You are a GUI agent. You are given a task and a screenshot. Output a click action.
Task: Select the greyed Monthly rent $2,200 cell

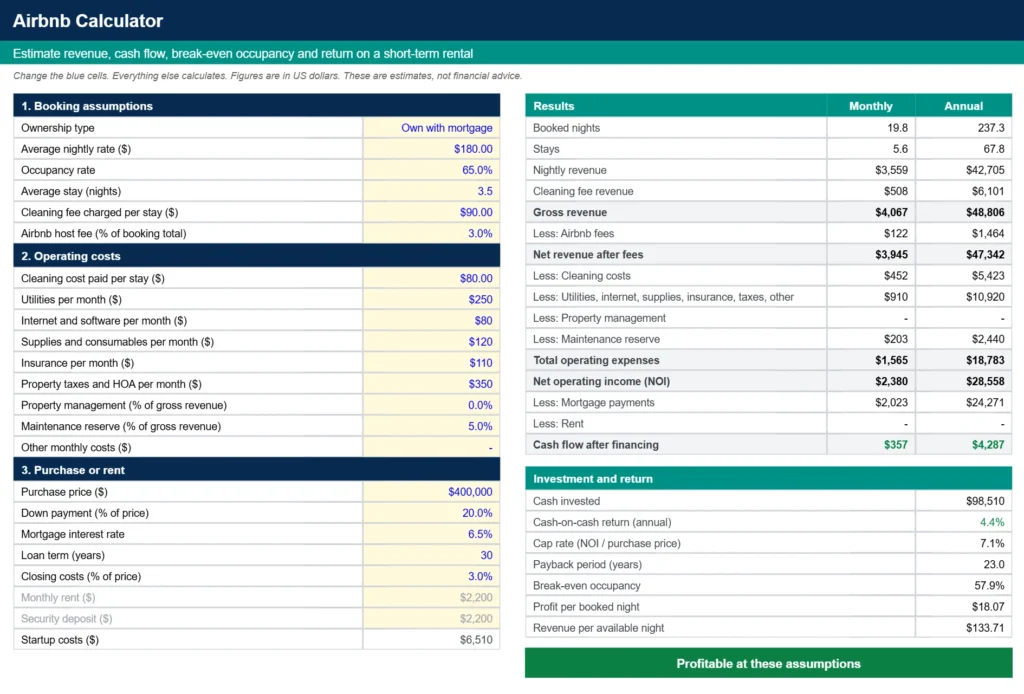click(432, 597)
